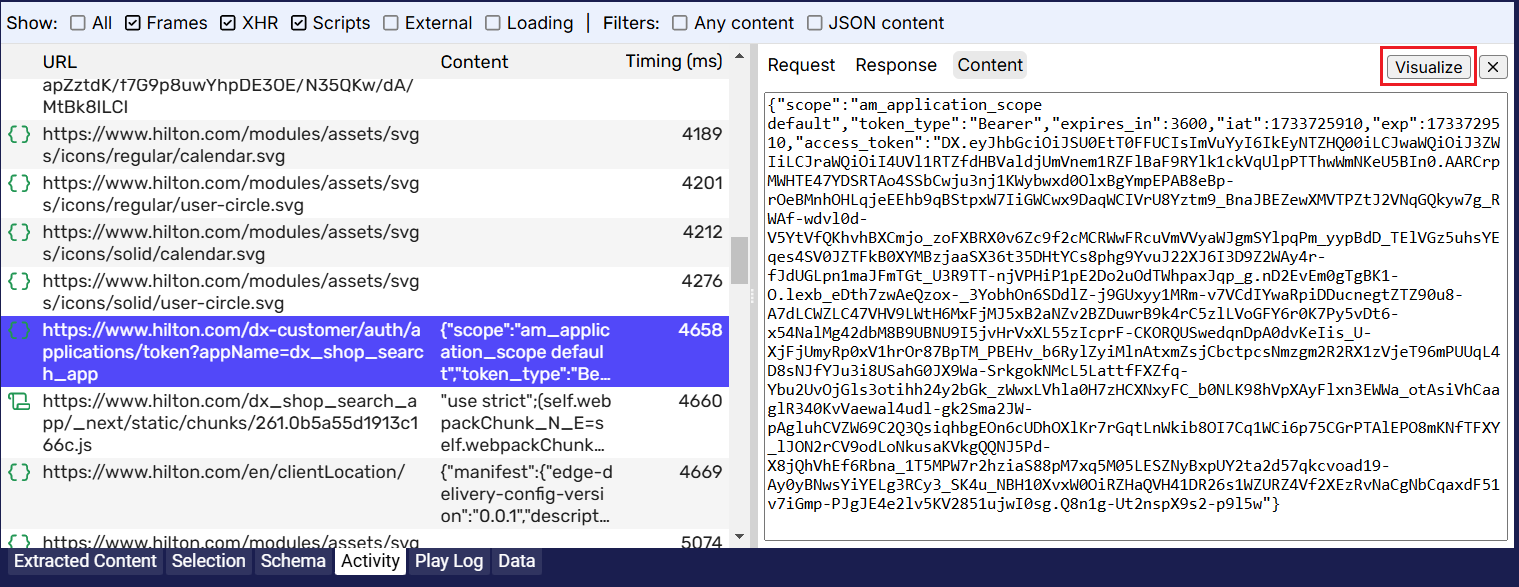Click the scroll-up arrow of the request list
The image size is (1519, 587).
click(739, 56)
